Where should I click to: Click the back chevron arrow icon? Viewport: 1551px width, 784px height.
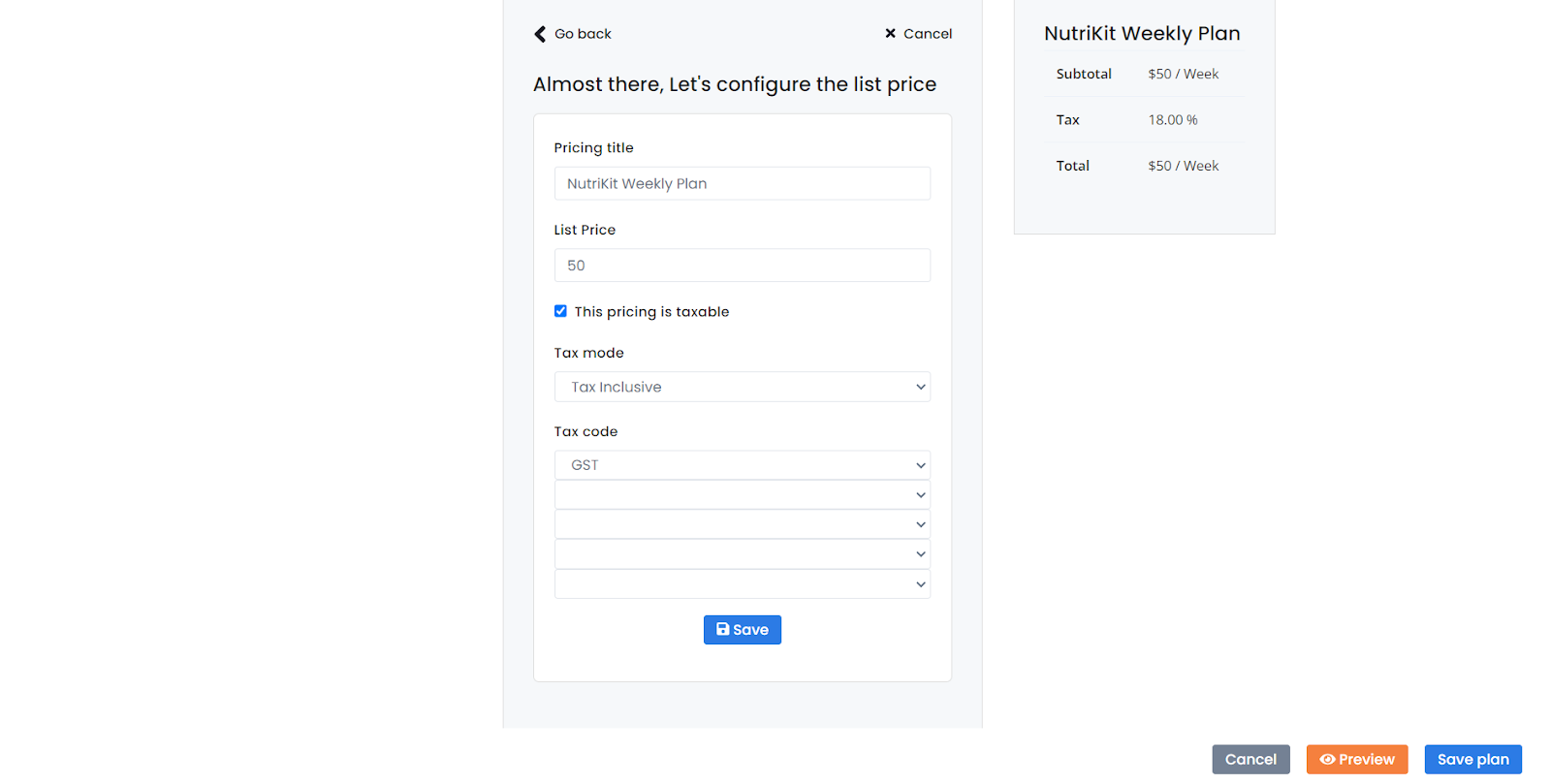tap(540, 33)
